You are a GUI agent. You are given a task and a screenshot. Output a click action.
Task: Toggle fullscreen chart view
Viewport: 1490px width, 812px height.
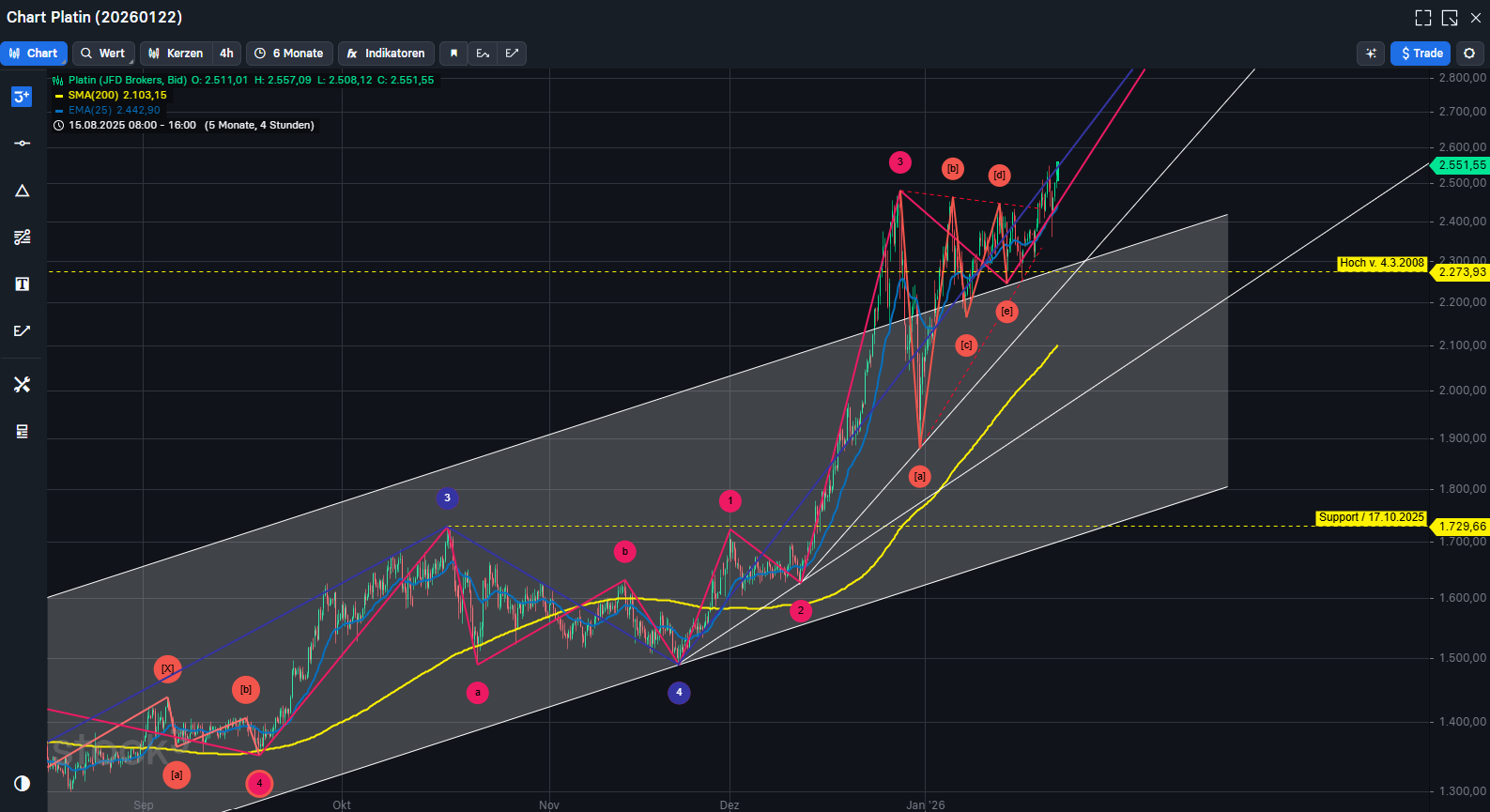coord(1423,18)
